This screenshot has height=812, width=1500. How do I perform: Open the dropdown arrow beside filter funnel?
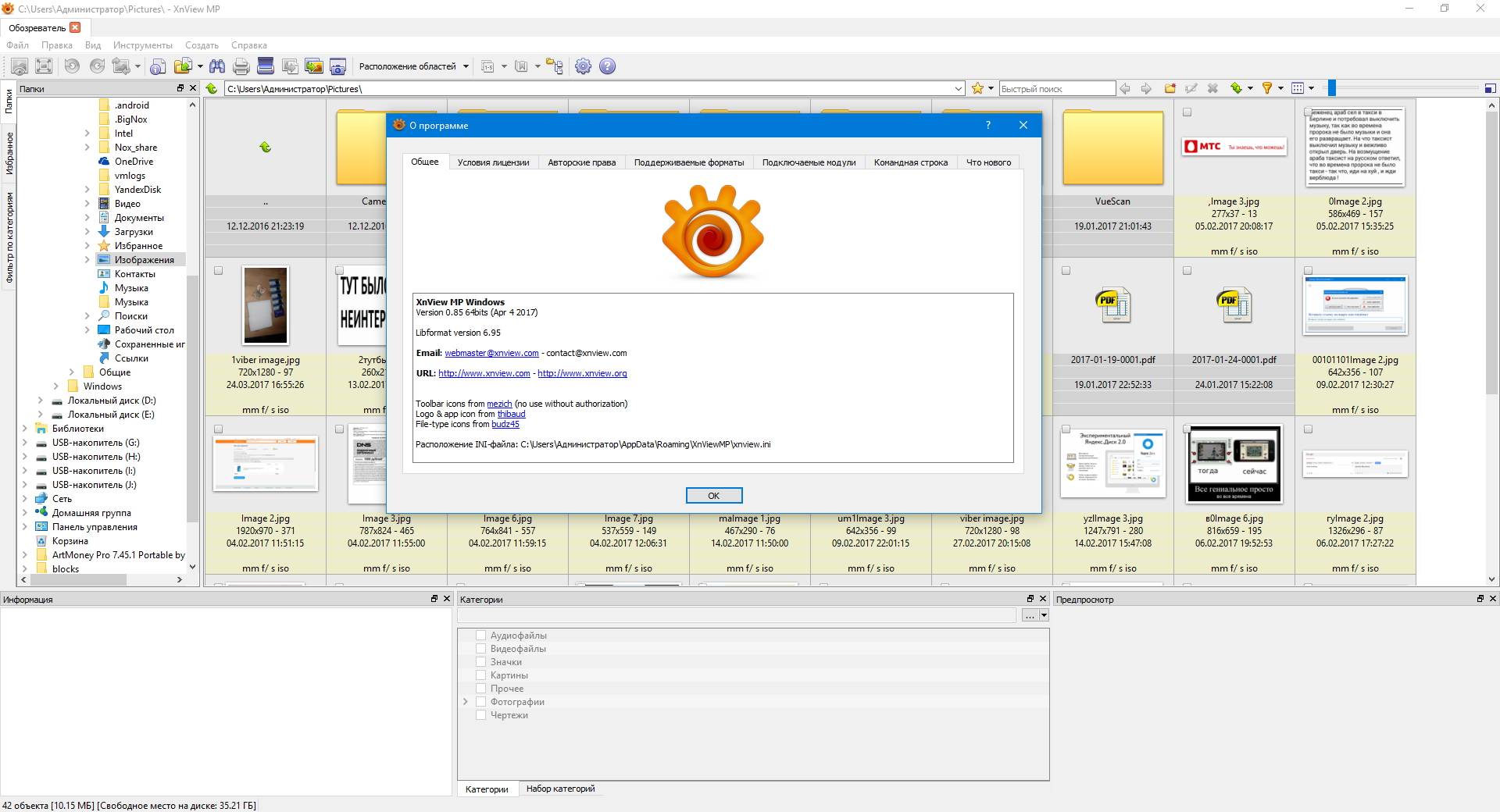(1280, 88)
